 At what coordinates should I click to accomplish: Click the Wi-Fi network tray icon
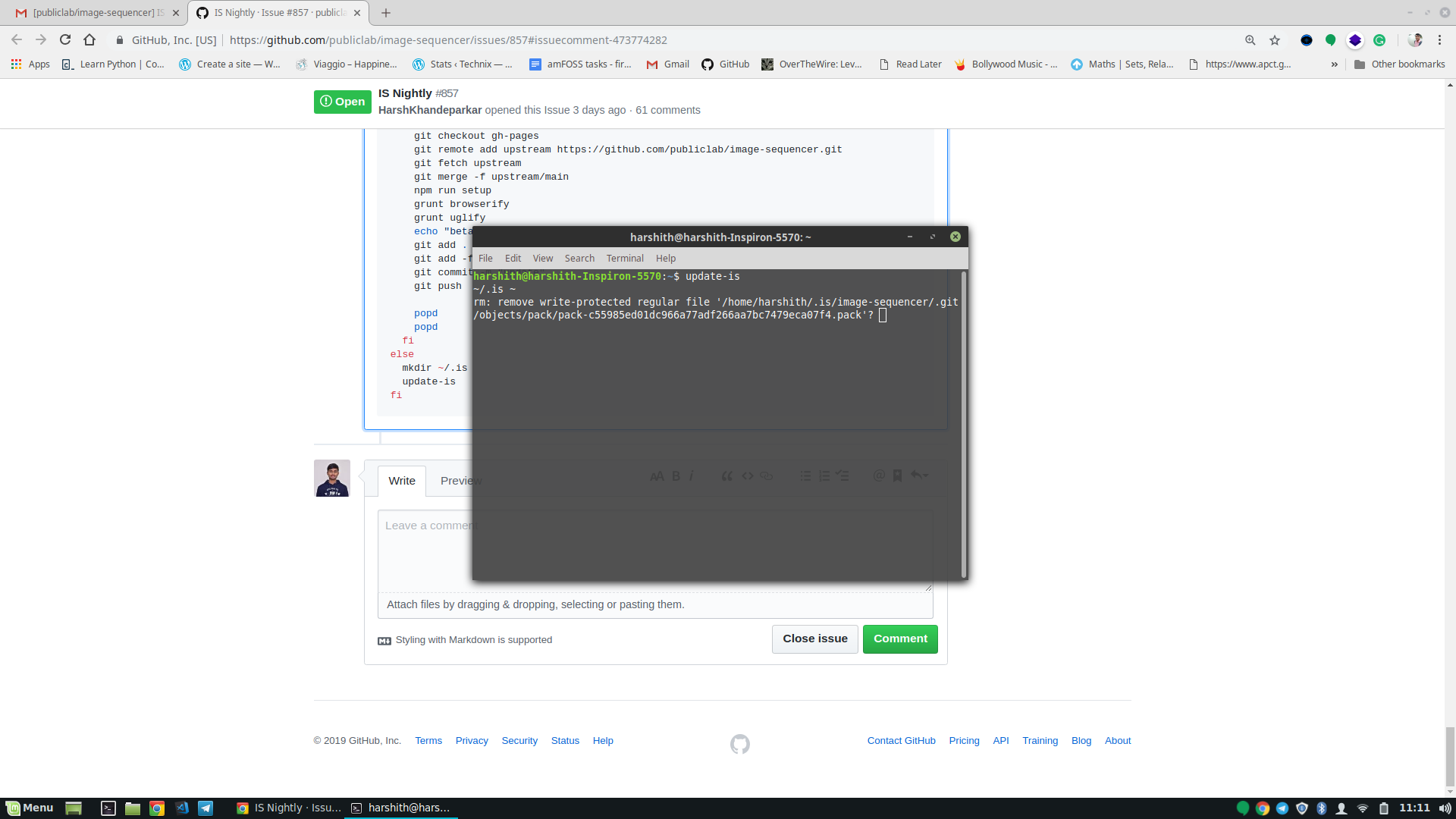pyautogui.click(x=1363, y=808)
